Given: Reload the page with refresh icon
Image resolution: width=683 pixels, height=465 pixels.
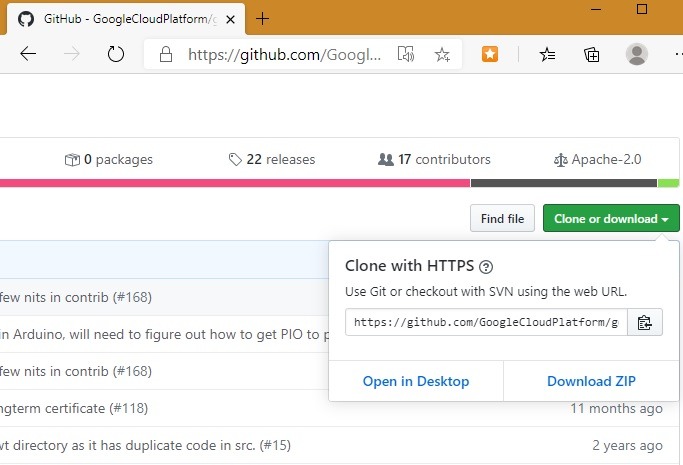Looking at the screenshot, I should tap(116, 54).
